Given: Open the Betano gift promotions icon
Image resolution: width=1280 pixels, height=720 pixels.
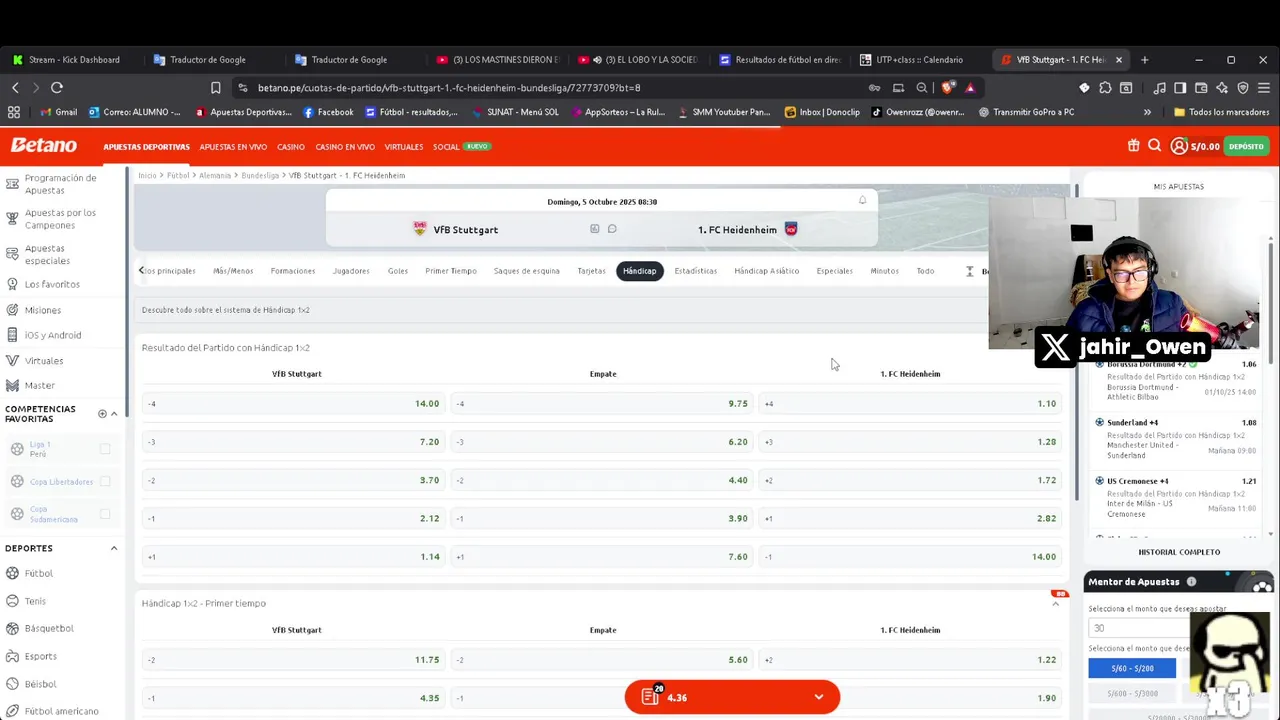Looking at the screenshot, I should [1133, 146].
